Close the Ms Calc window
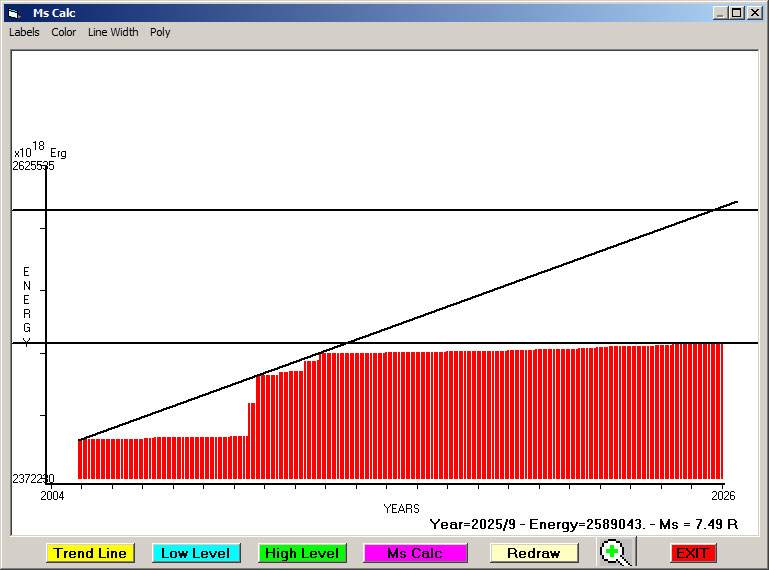 [755, 13]
